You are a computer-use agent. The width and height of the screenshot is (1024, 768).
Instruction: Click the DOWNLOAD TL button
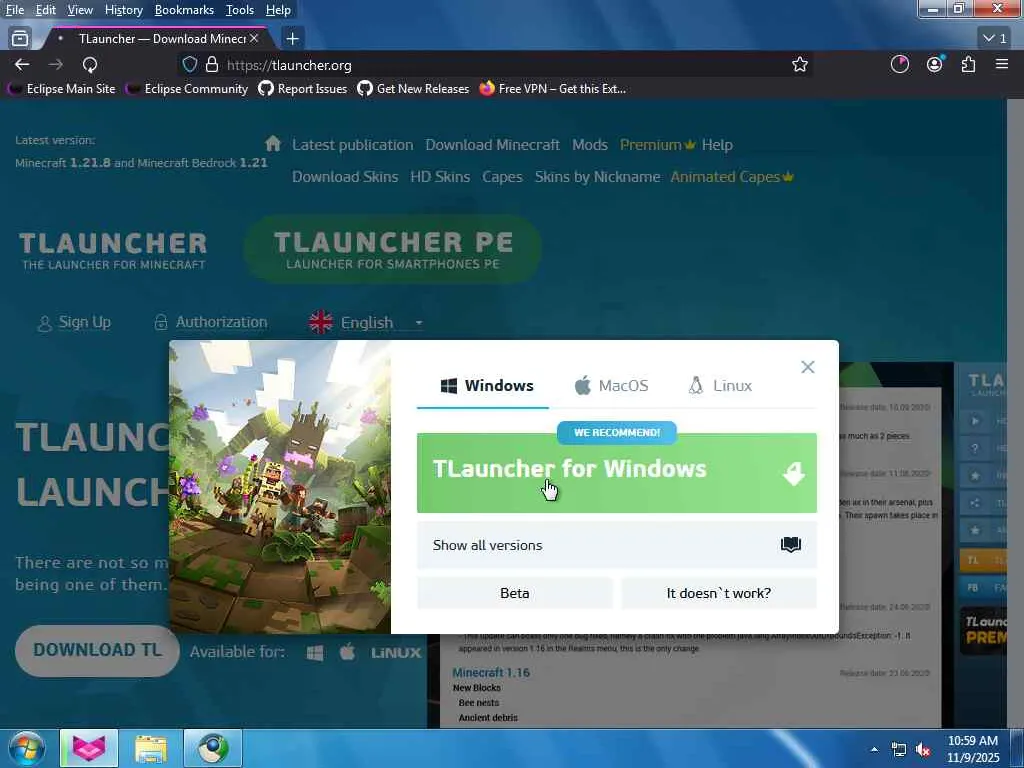(97, 650)
